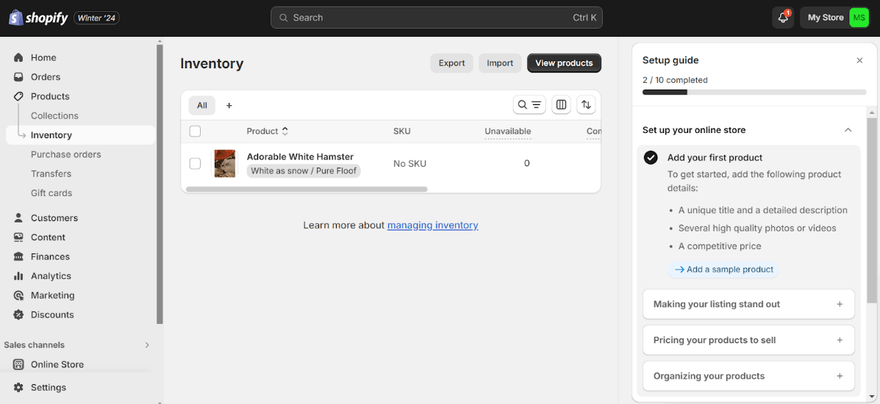Click the unavailable quantity 0 cell

point(526,163)
